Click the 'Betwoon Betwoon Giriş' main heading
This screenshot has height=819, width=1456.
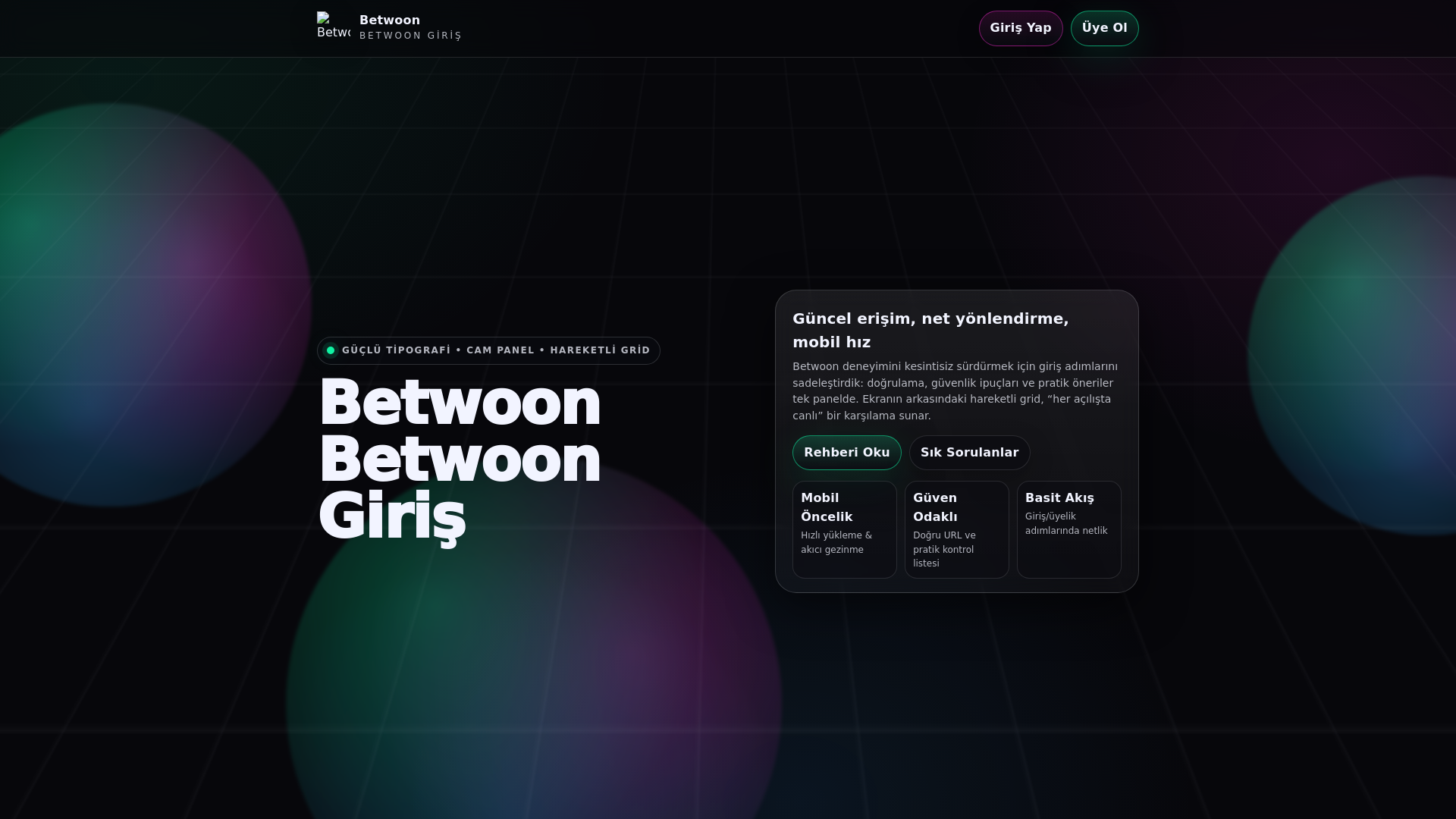(460, 460)
